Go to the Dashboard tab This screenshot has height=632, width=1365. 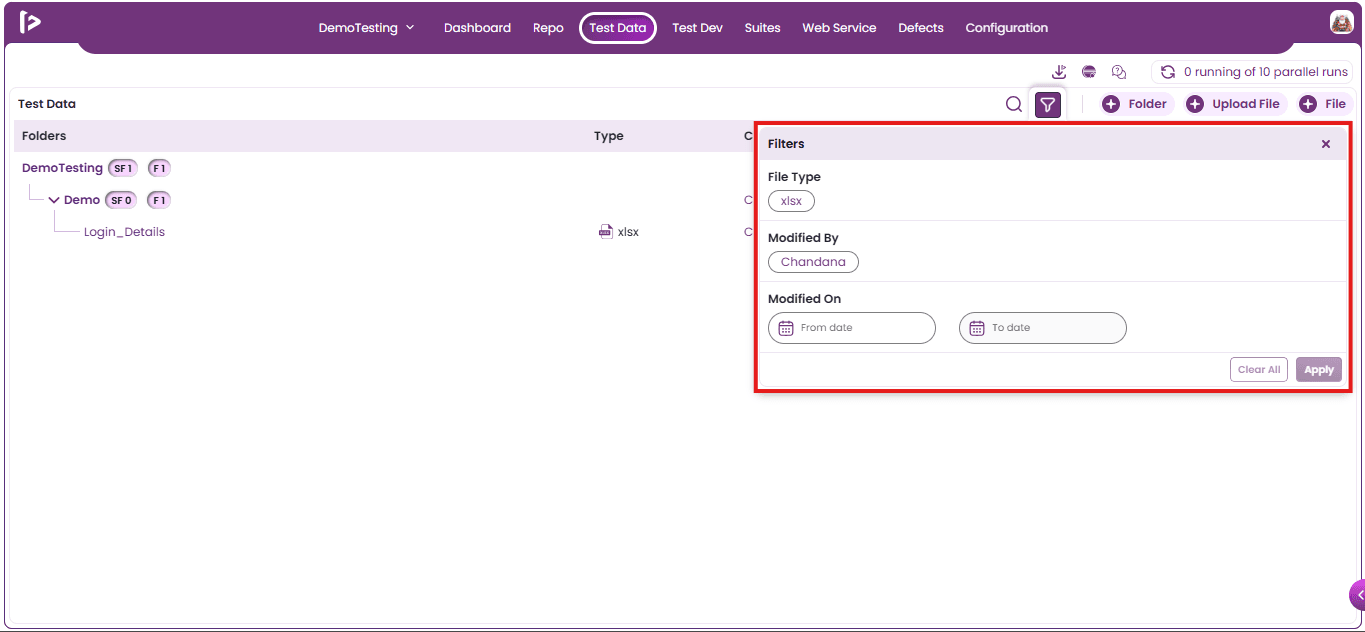click(x=477, y=28)
